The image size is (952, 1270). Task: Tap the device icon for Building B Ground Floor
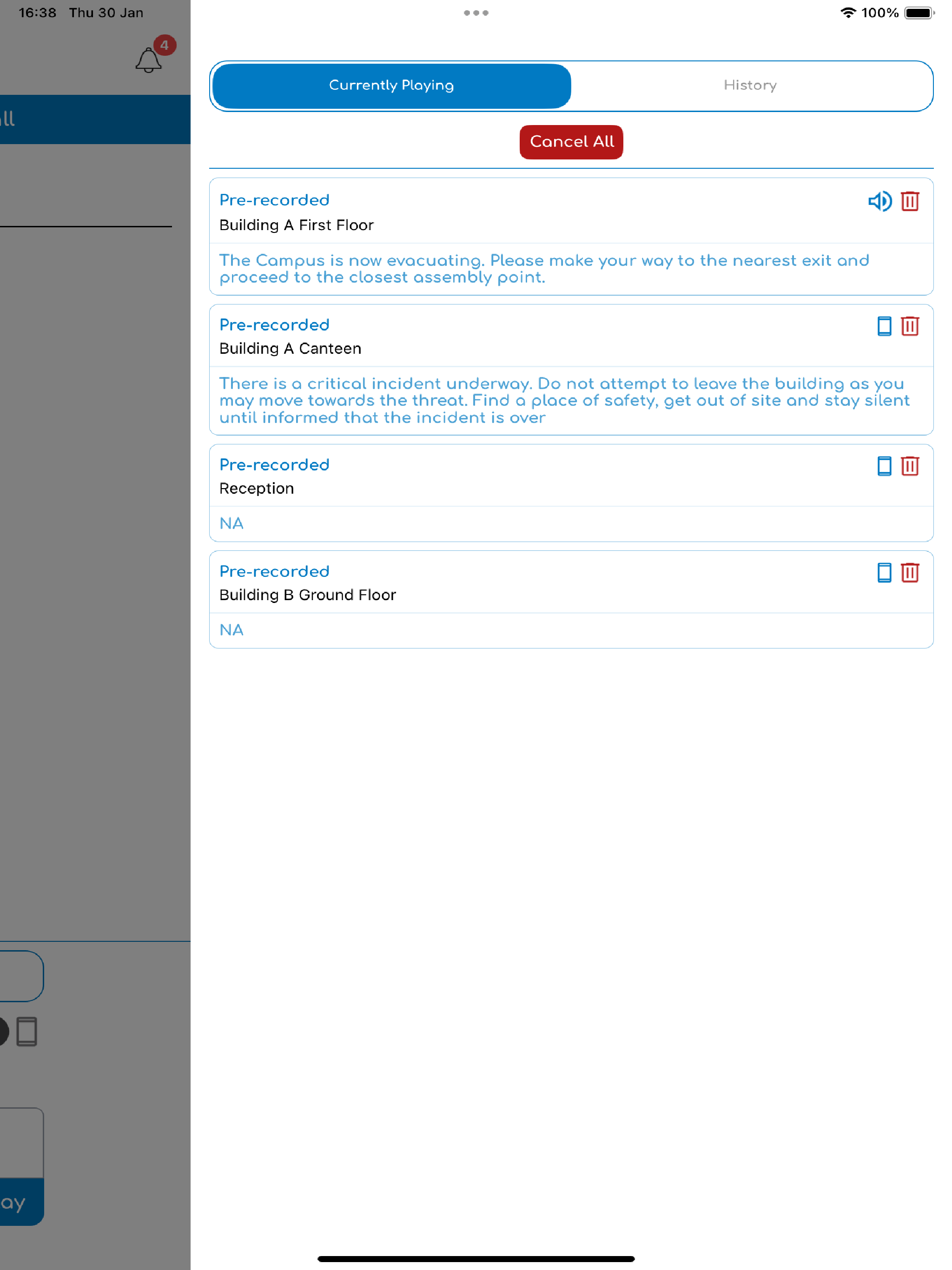click(x=884, y=572)
